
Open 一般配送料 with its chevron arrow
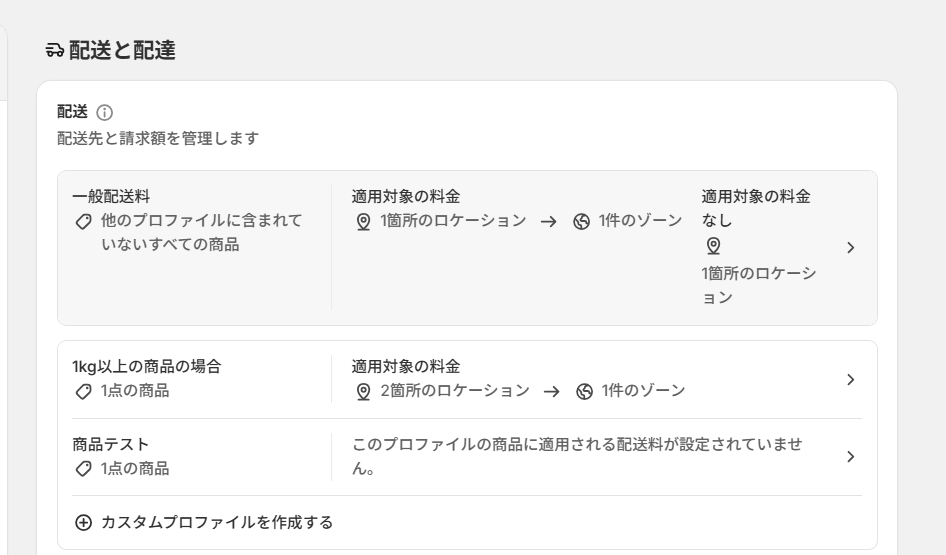(851, 248)
